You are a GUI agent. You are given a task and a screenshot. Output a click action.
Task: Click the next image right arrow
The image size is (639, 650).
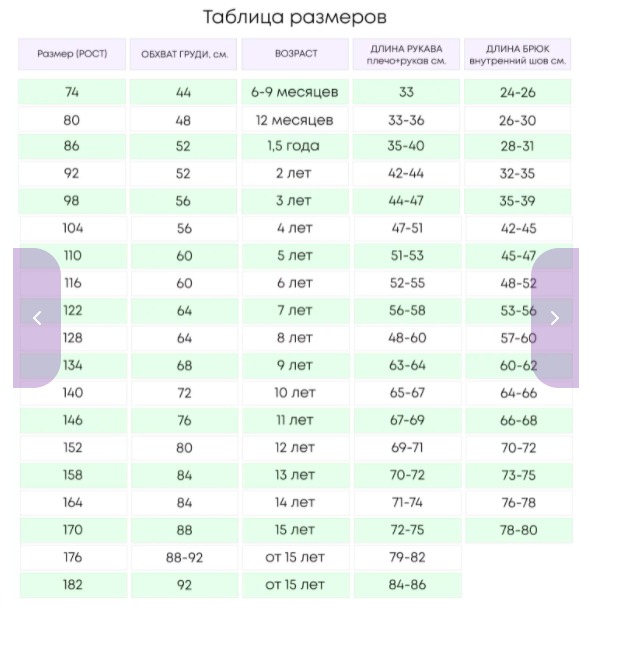point(555,318)
